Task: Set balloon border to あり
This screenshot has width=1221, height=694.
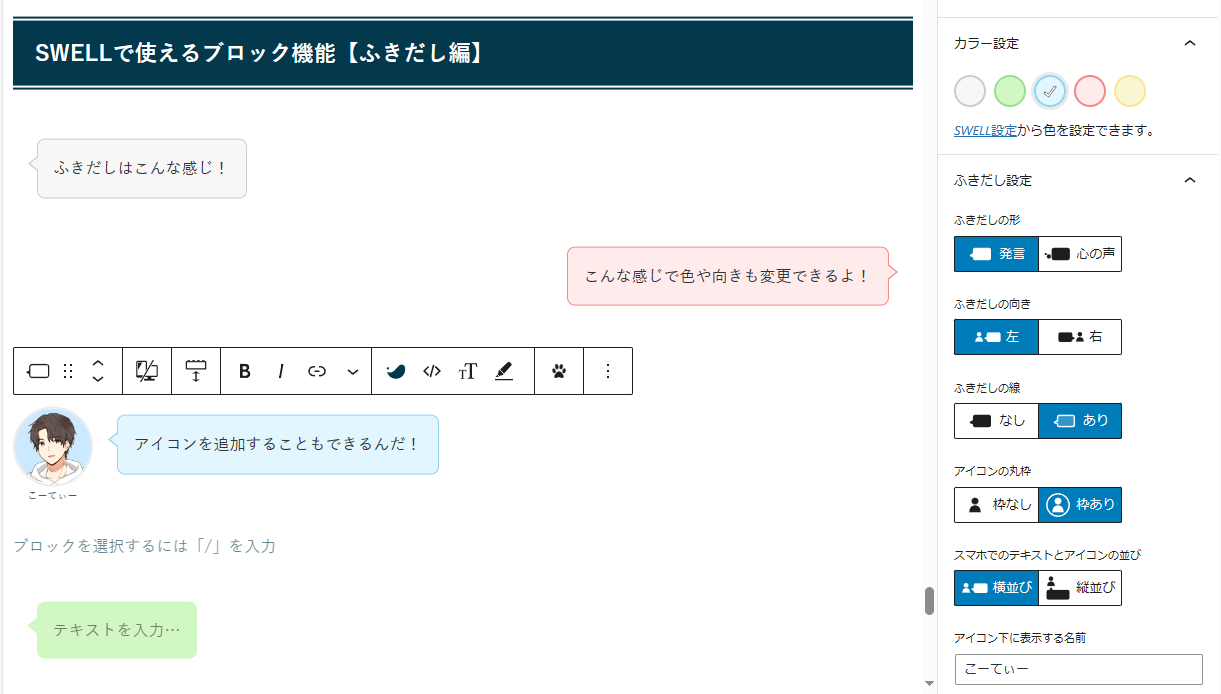Action: click(1080, 421)
